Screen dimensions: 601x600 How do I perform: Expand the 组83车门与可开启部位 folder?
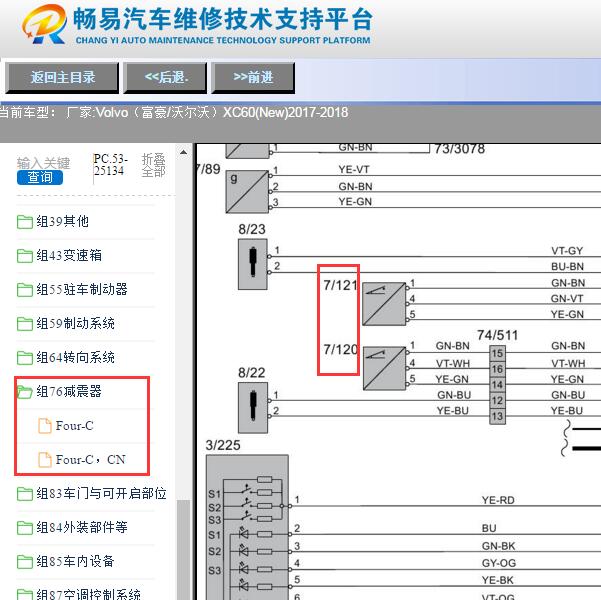pos(101,493)
